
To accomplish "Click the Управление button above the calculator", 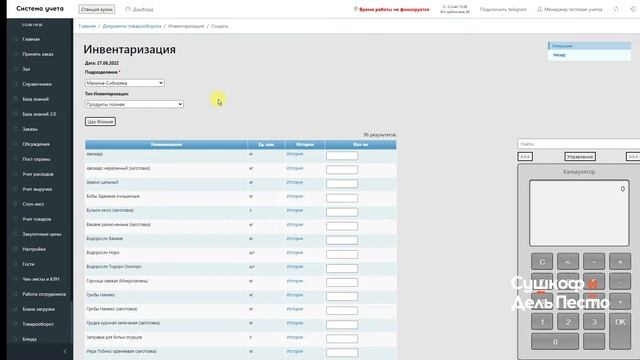I will point(580,157).
